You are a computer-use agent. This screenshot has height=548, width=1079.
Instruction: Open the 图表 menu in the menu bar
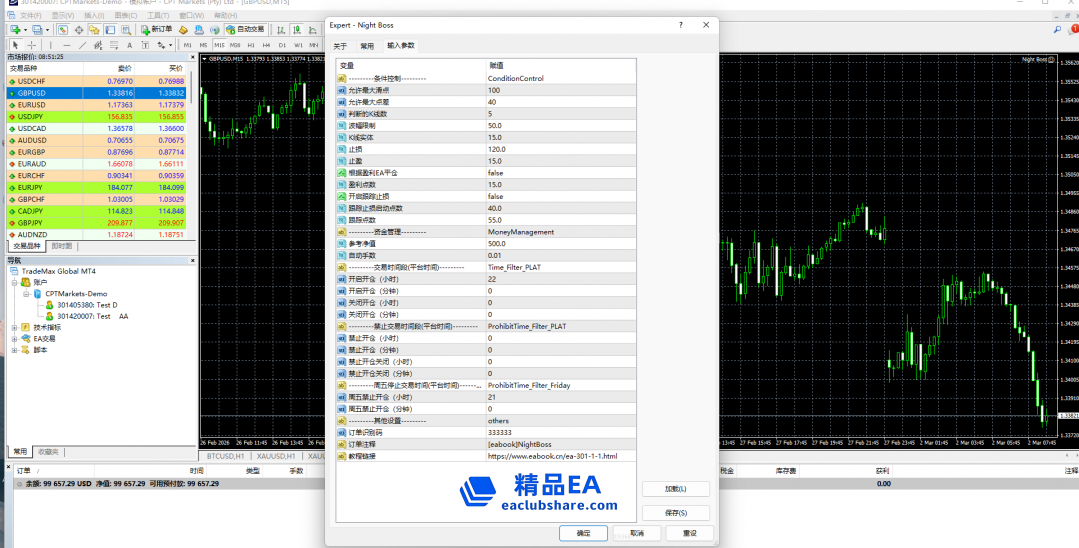tap(125, 16)
